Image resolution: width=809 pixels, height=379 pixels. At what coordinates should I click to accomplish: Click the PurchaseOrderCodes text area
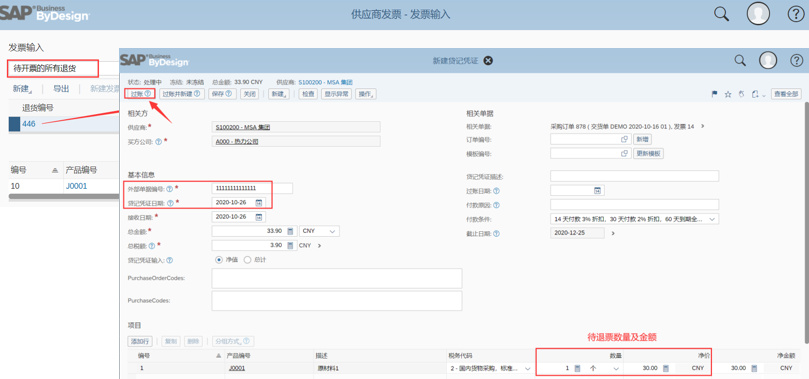pyautogui.click(x=337, y=278)
